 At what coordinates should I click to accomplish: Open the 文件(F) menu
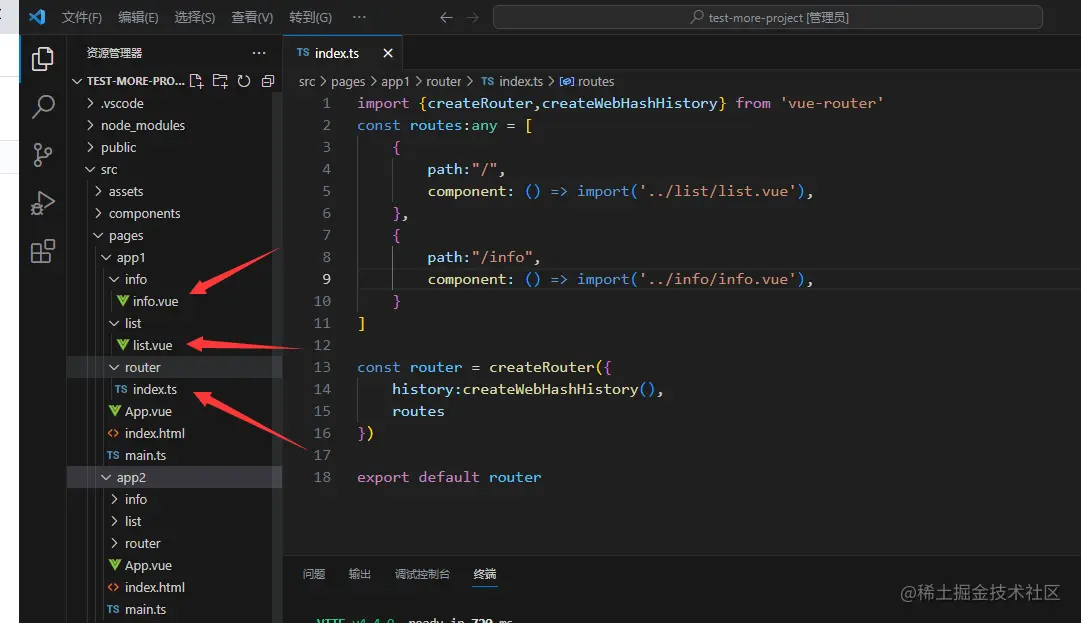coord(81,17)
